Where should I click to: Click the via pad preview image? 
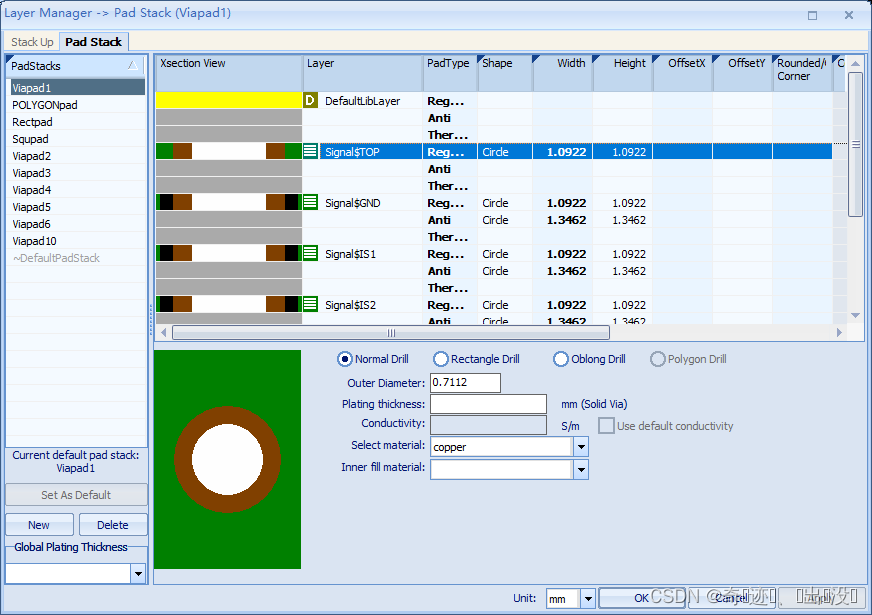pos(227,459)
